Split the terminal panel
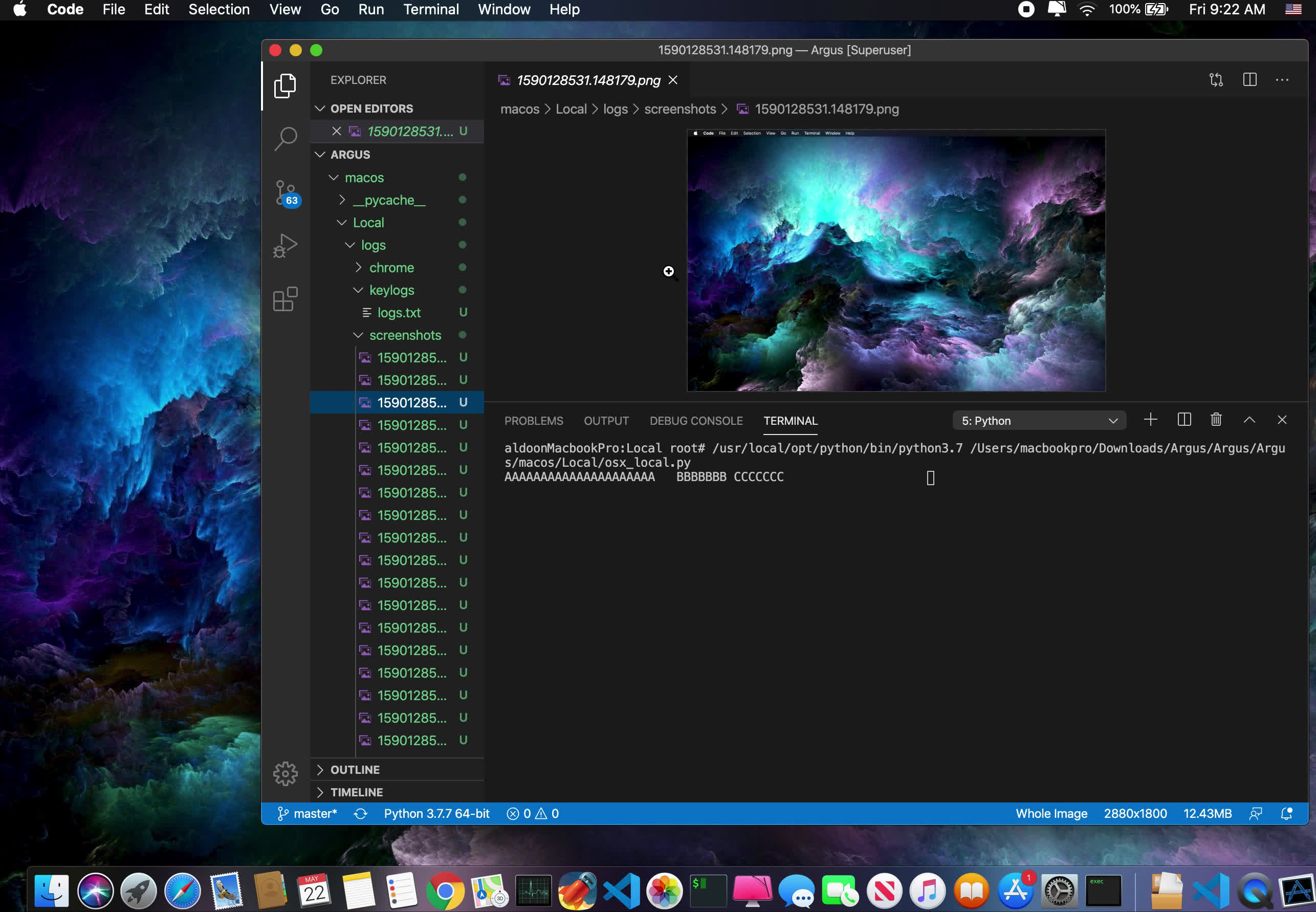Viewport: 1316px width, 912px height. pyautogui.click(x=1184, y=420)
